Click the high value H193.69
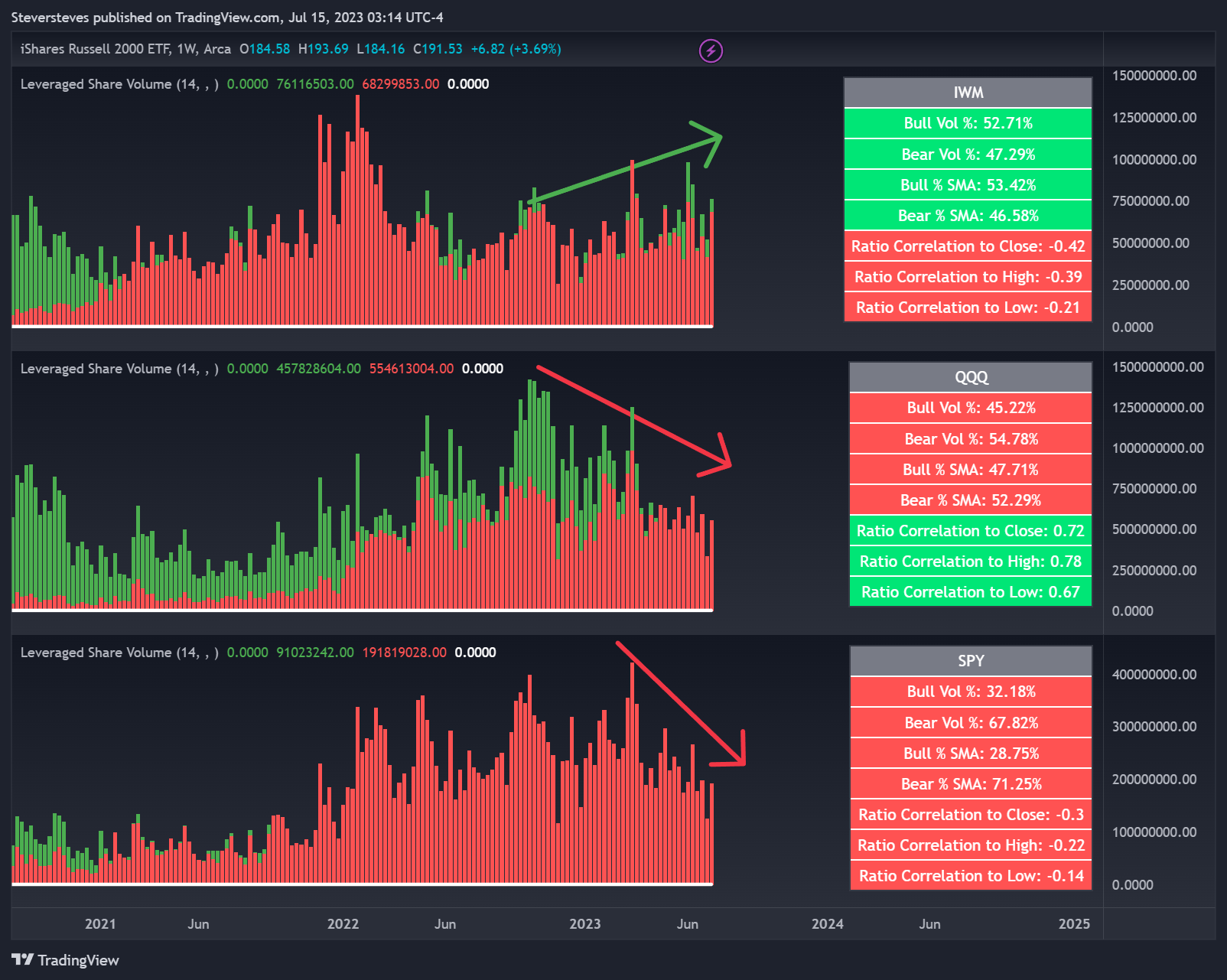The image size is (1227, 980). 324,49
